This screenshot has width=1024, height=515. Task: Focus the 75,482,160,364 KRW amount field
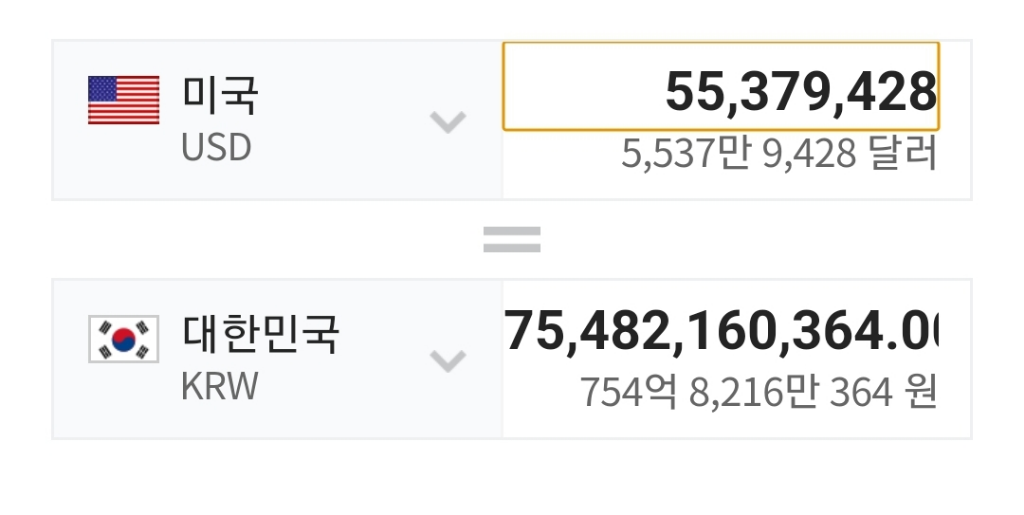click(720, 331)
